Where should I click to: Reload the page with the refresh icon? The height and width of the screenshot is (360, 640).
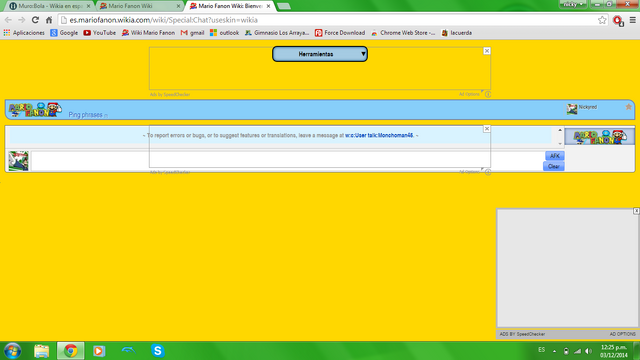coord(36,20)
